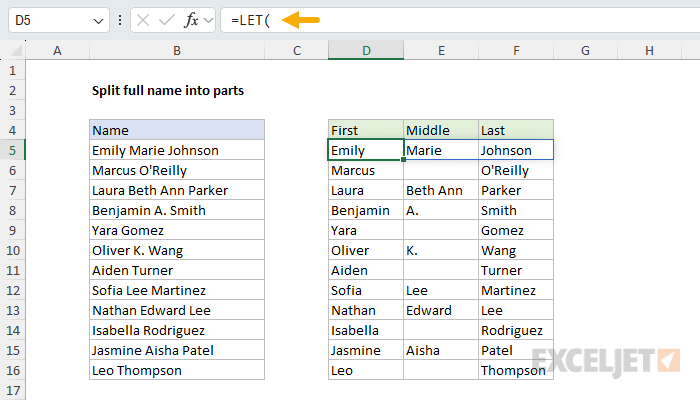Select column H header

(x=649, y=50)
